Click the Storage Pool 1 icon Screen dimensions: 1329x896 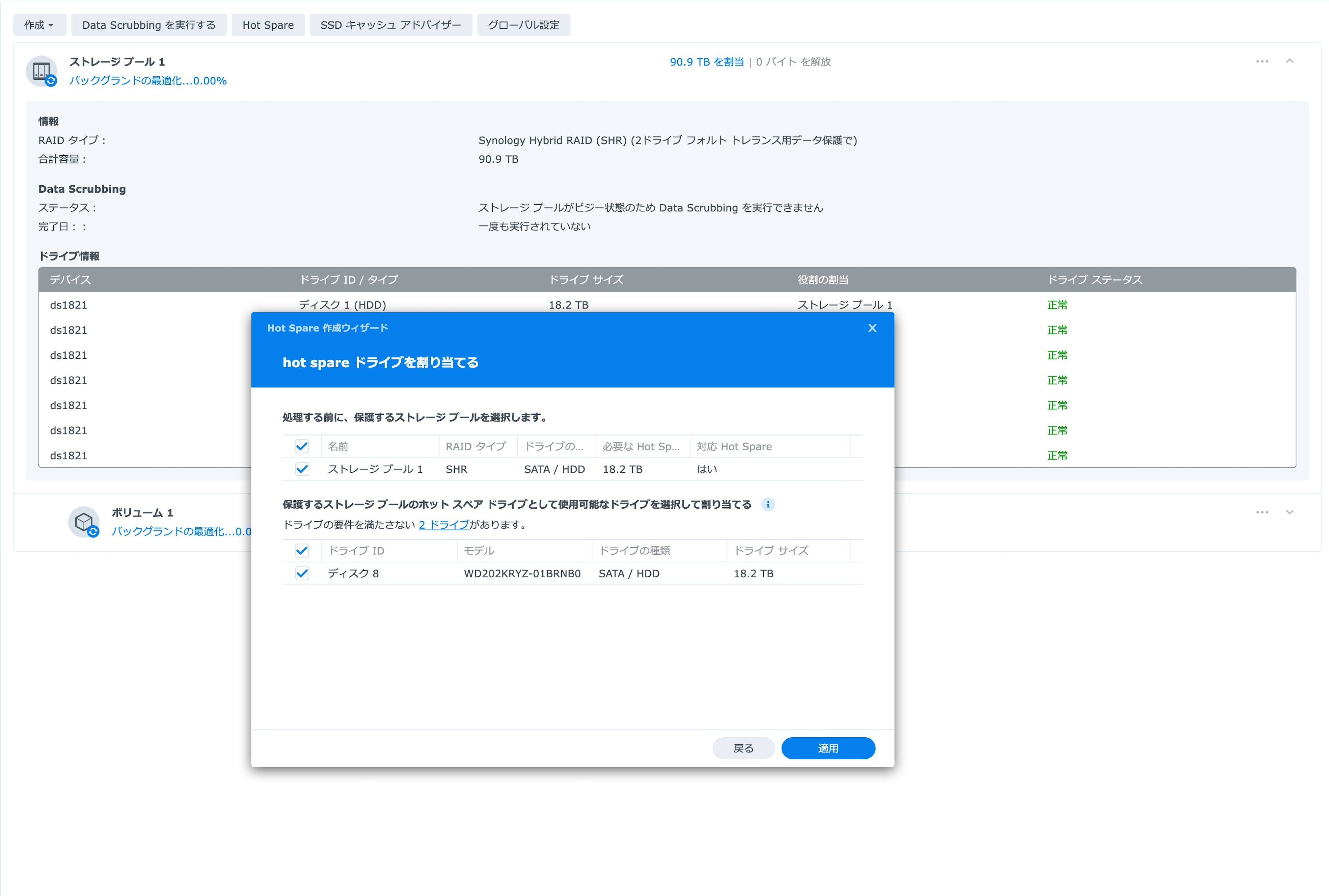[x=41, y=71]
